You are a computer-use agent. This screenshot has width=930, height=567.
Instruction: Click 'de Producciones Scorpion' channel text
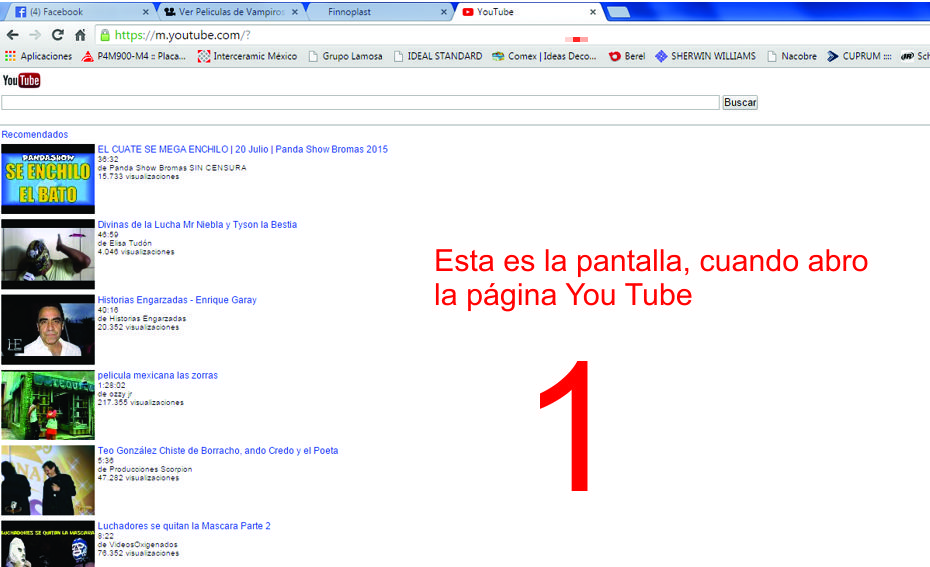click(x=145, y=469)
